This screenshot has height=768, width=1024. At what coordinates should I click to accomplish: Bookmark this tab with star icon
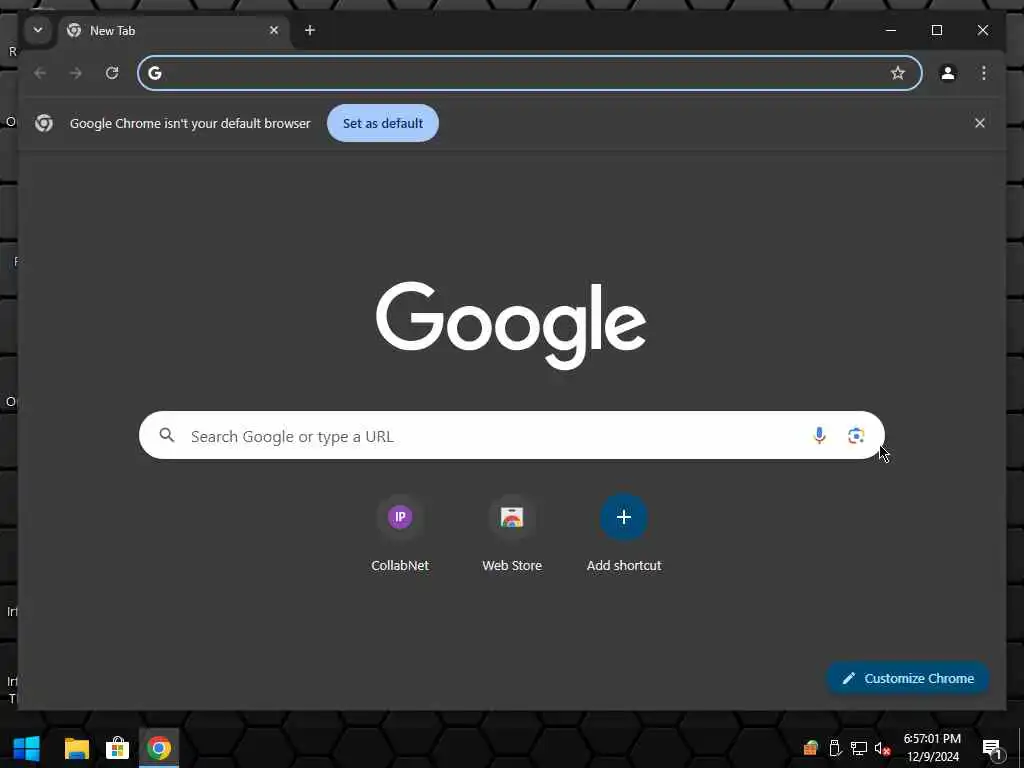point(898,73)
